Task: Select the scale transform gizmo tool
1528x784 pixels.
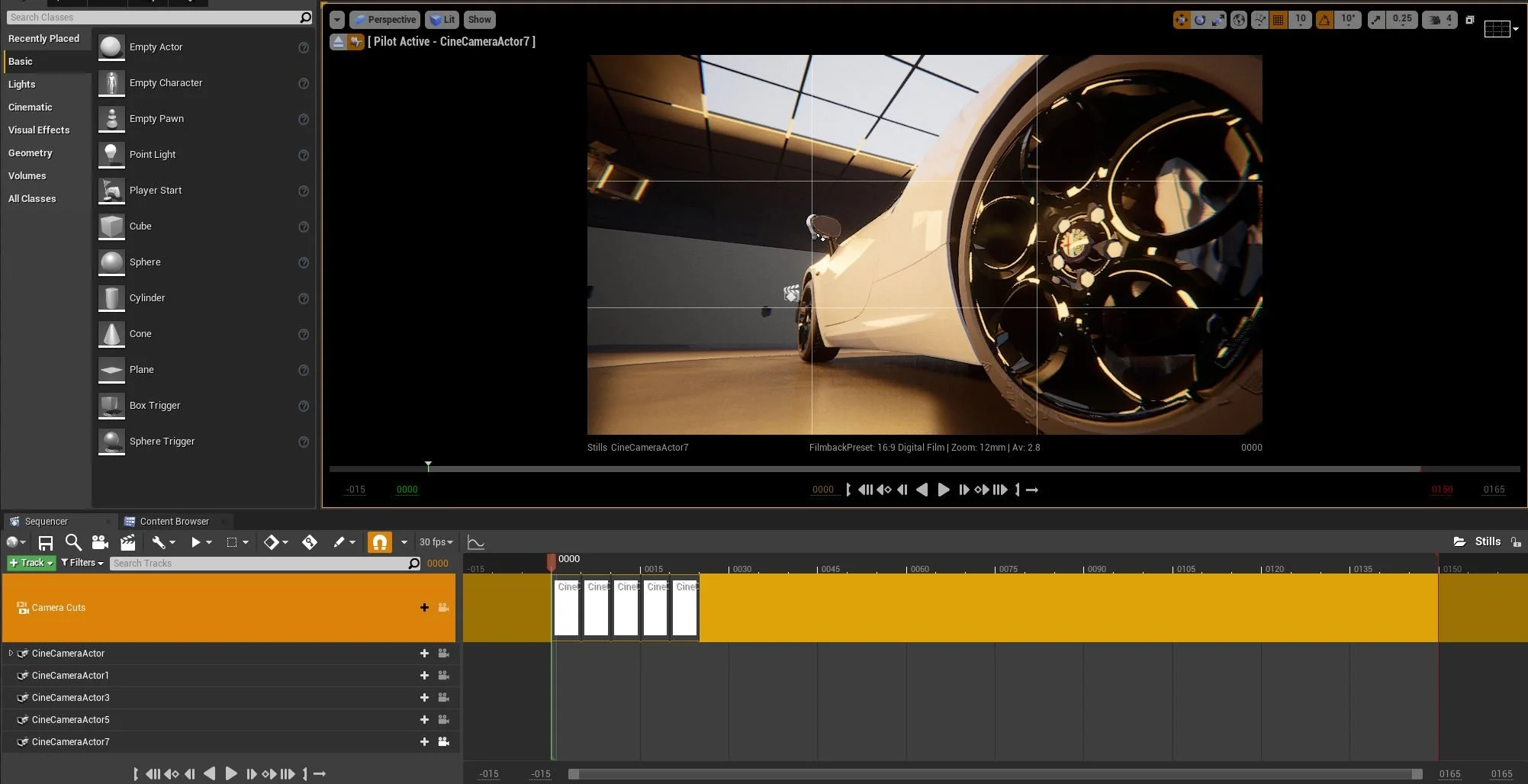Action: [1218, 20]
